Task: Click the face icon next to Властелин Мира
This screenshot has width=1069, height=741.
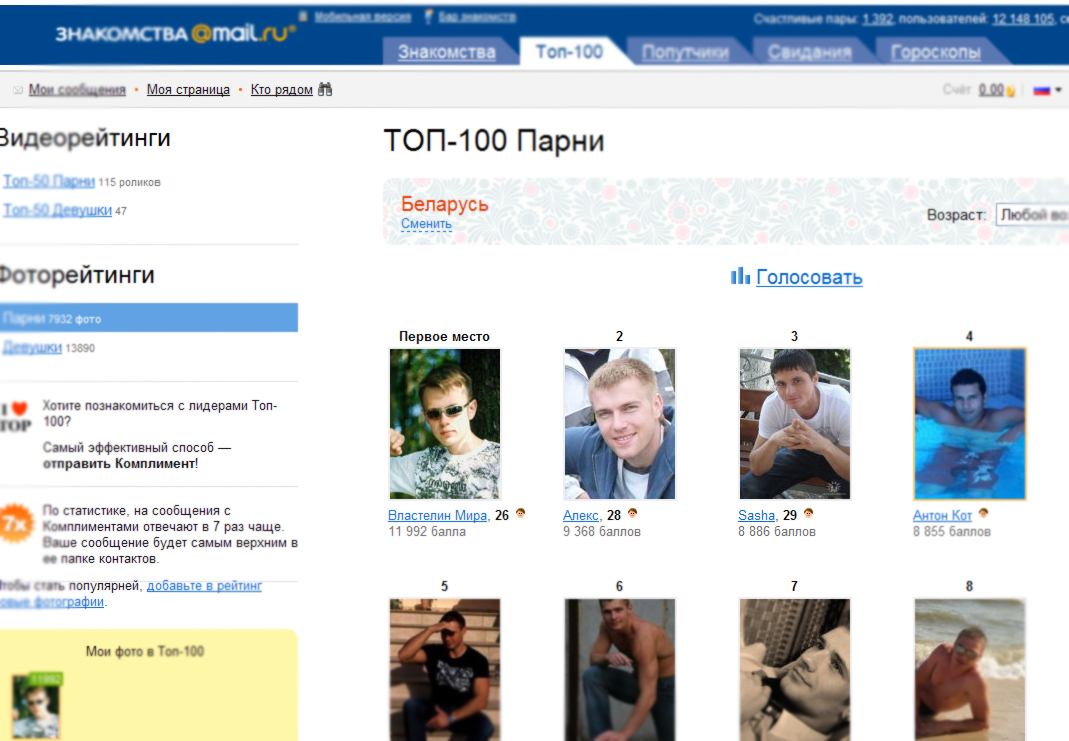Action: tap(520, 513)
